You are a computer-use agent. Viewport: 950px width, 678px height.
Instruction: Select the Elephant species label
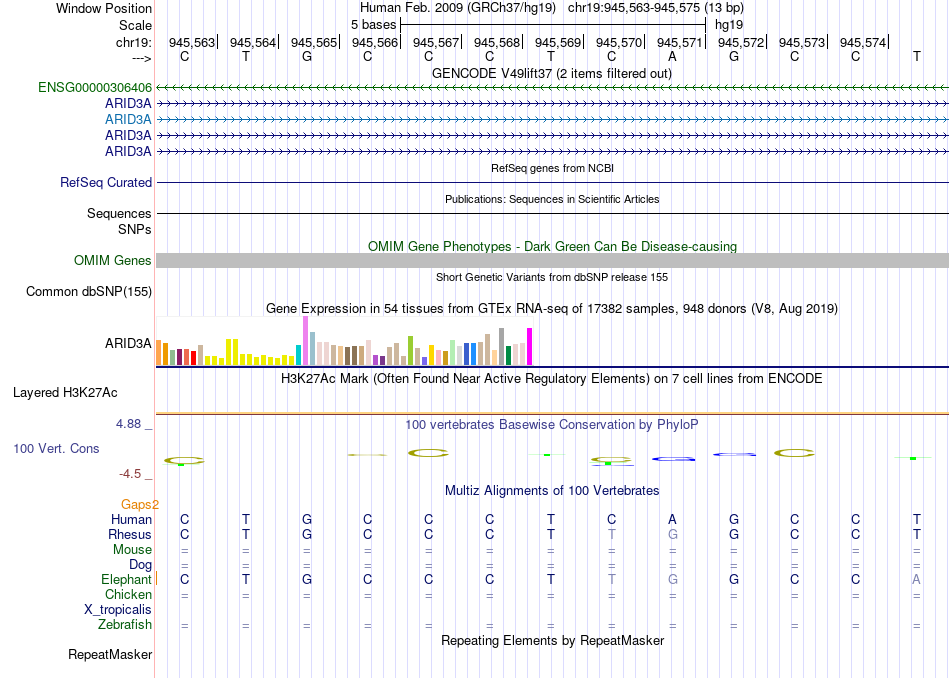coord(126,579)
